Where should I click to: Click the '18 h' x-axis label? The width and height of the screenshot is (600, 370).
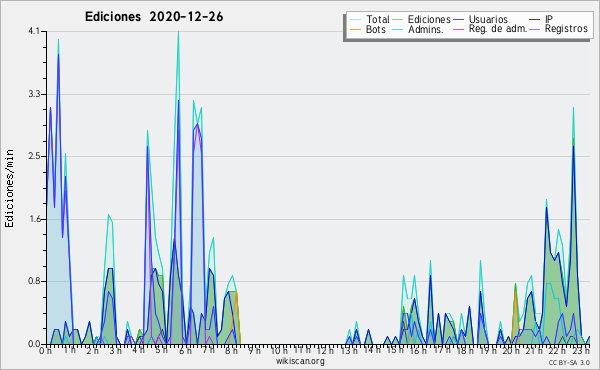tap(465, 350)
